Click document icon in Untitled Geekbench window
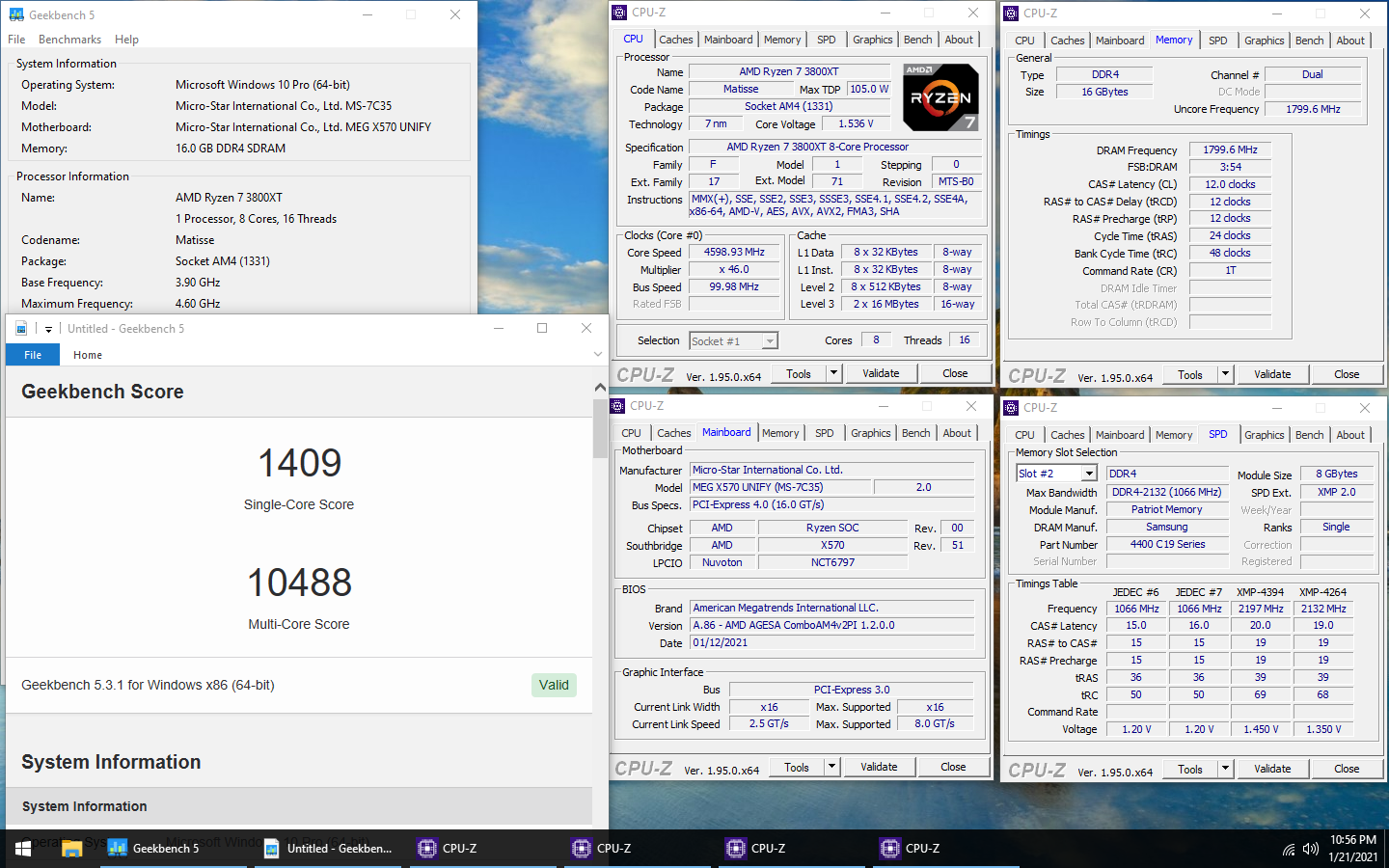 click(x=21, y=328)
